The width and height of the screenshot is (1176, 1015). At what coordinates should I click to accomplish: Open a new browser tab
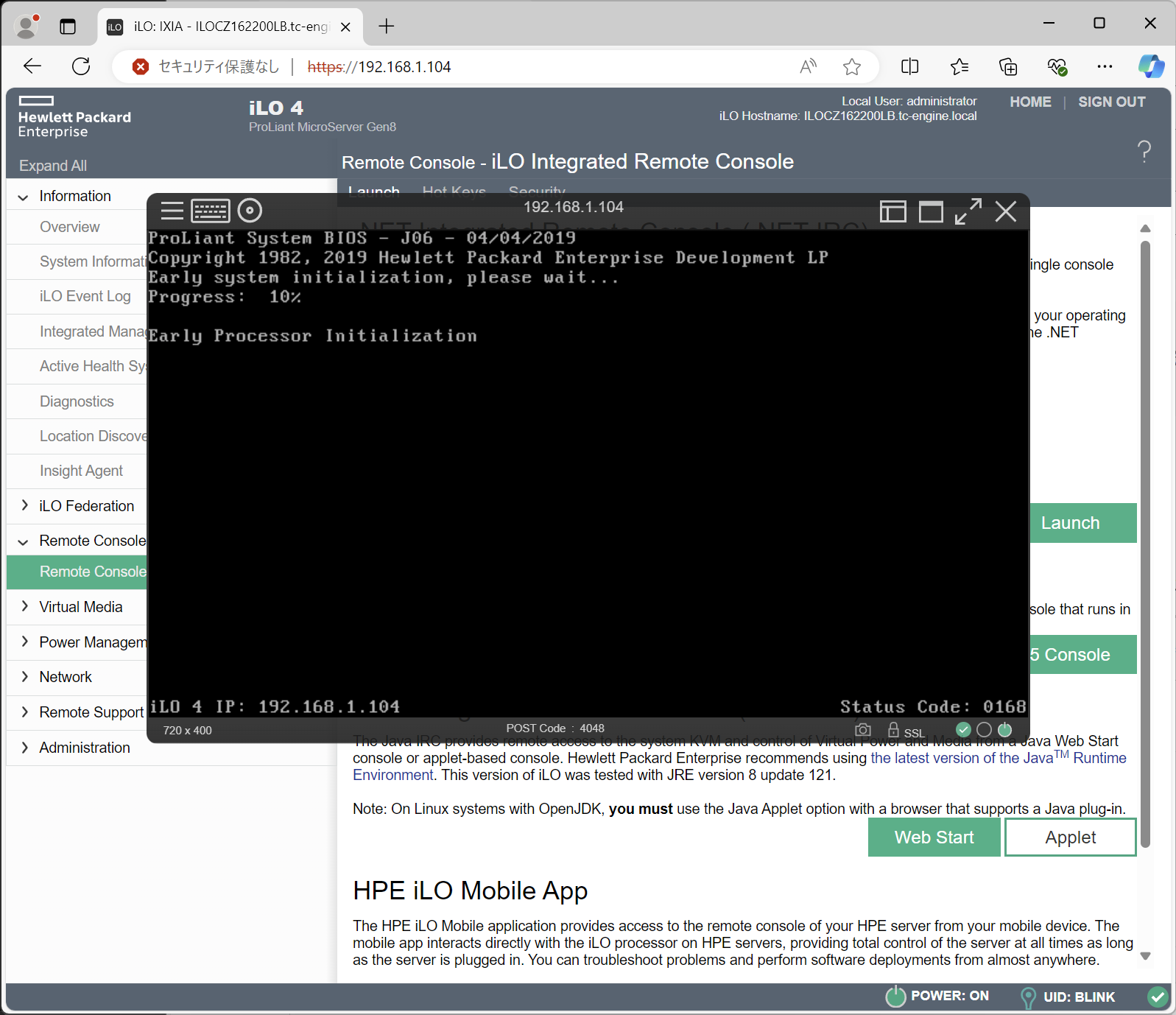click(387, 27)
